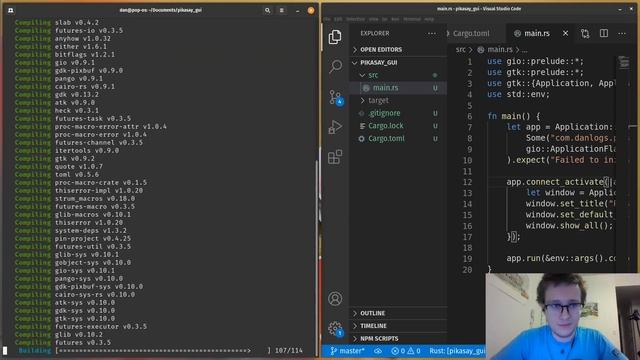Click the 'Building' label in the terminal
Viewport: 640px width, 360px height.
click(35, 351)
